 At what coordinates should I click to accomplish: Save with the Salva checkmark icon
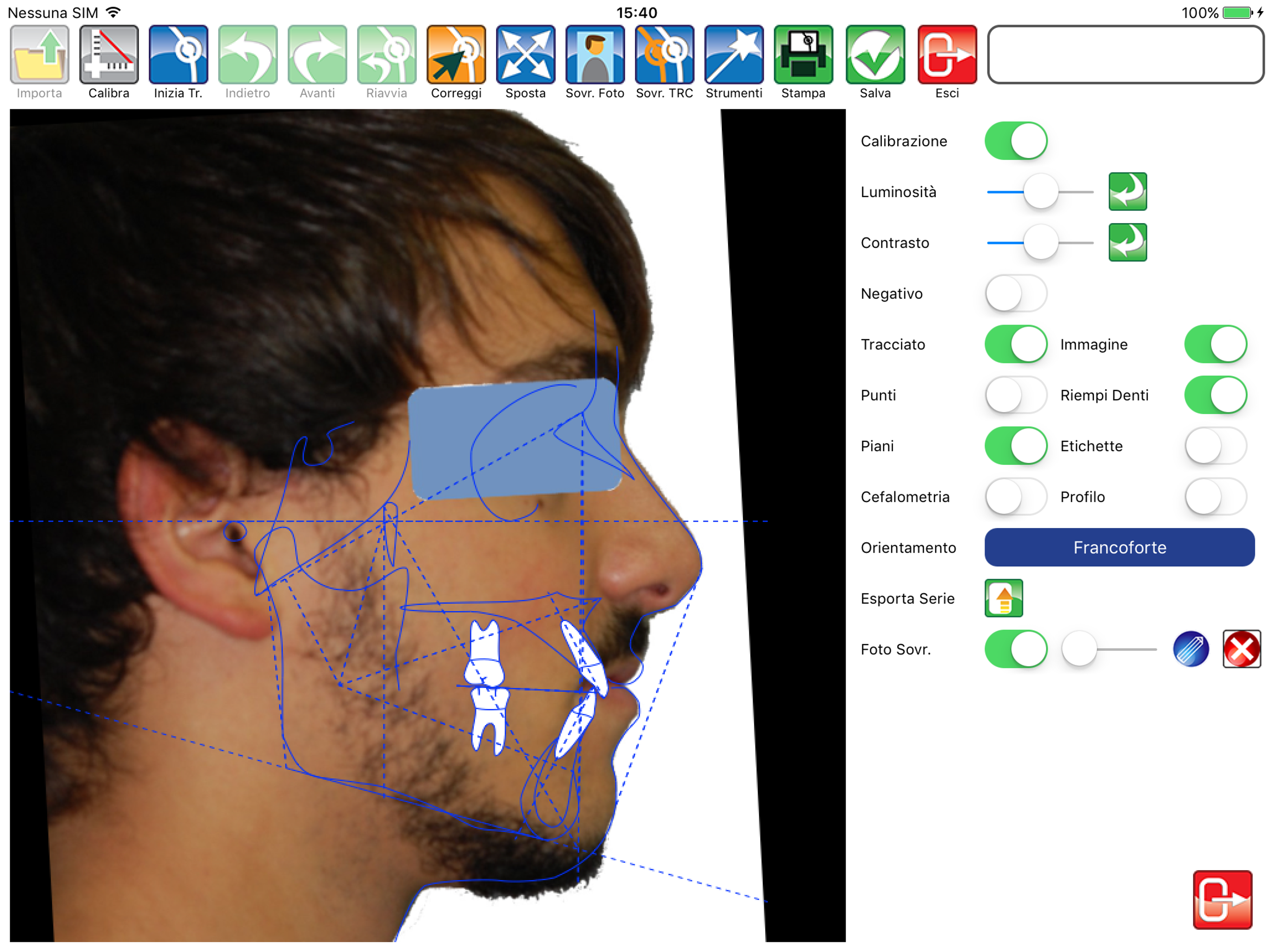[x=875, y=55]
